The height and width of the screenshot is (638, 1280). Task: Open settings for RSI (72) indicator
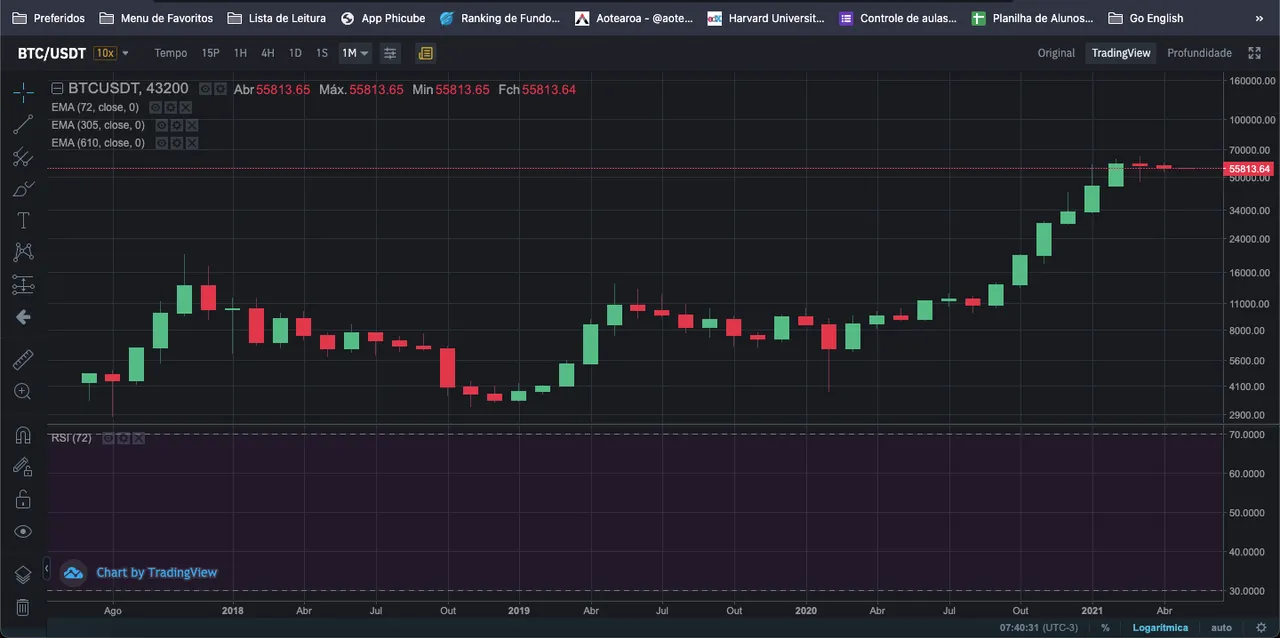[123, 438]
